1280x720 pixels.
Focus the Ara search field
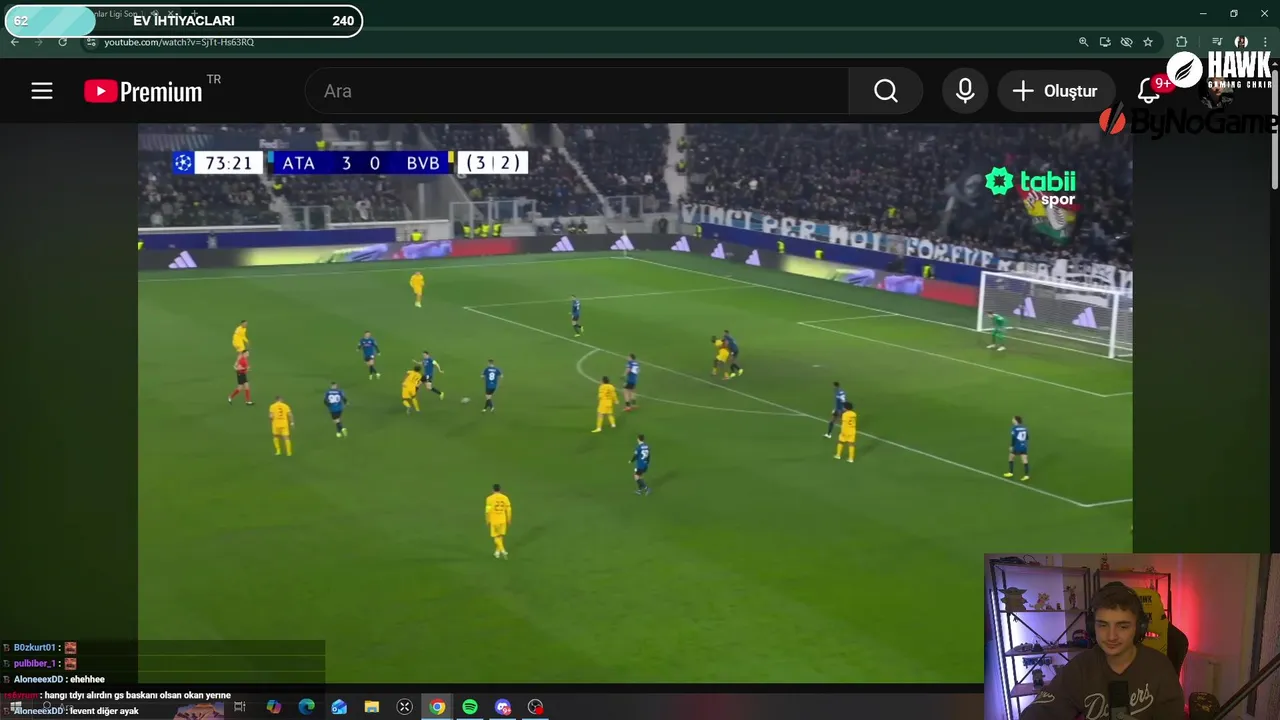point(577,91)
